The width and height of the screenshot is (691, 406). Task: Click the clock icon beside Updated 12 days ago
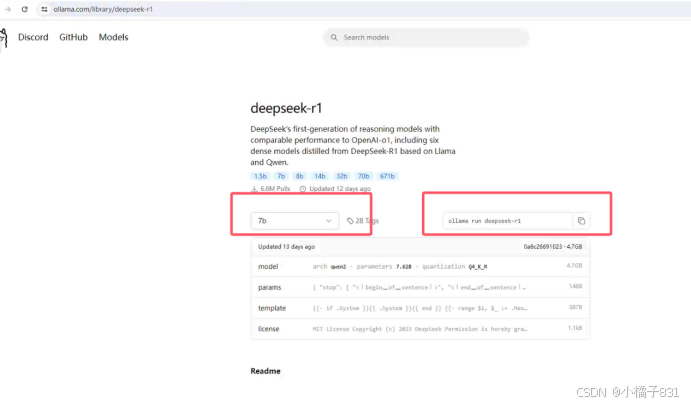(303, 189)
